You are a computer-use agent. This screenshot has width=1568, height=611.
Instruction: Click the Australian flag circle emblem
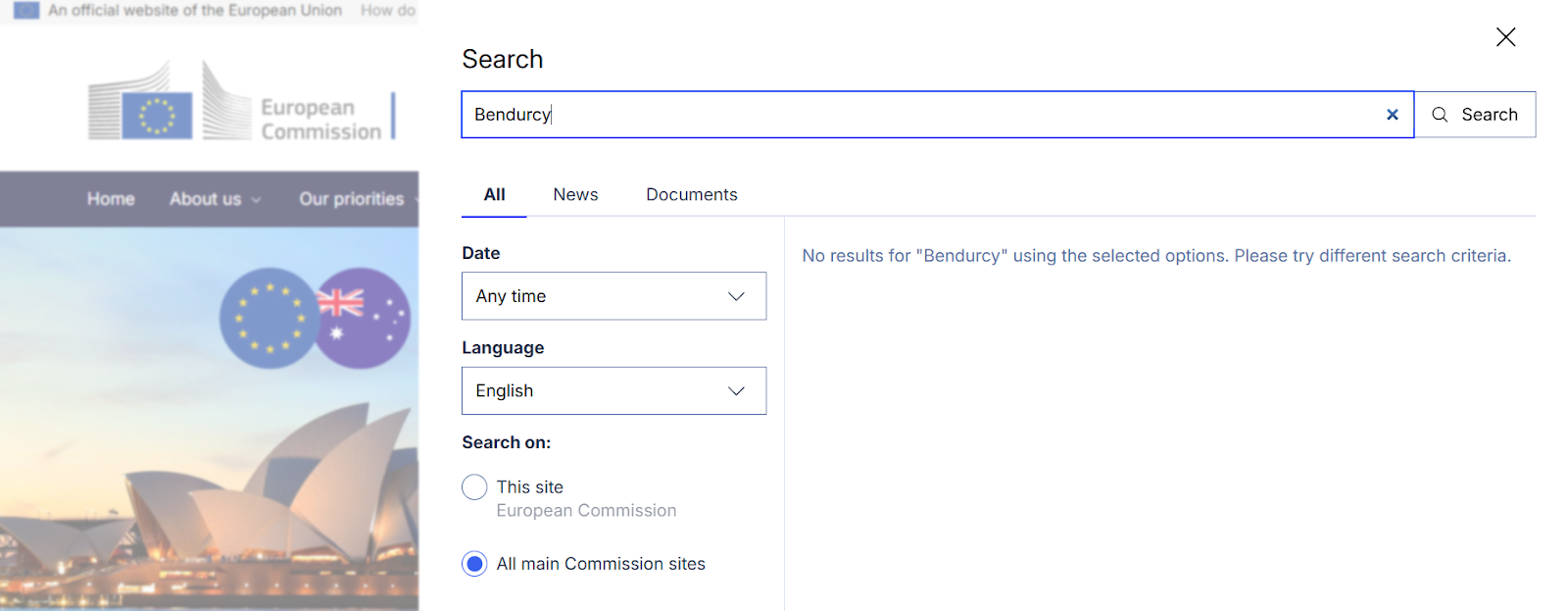click(x=364, y=318)
